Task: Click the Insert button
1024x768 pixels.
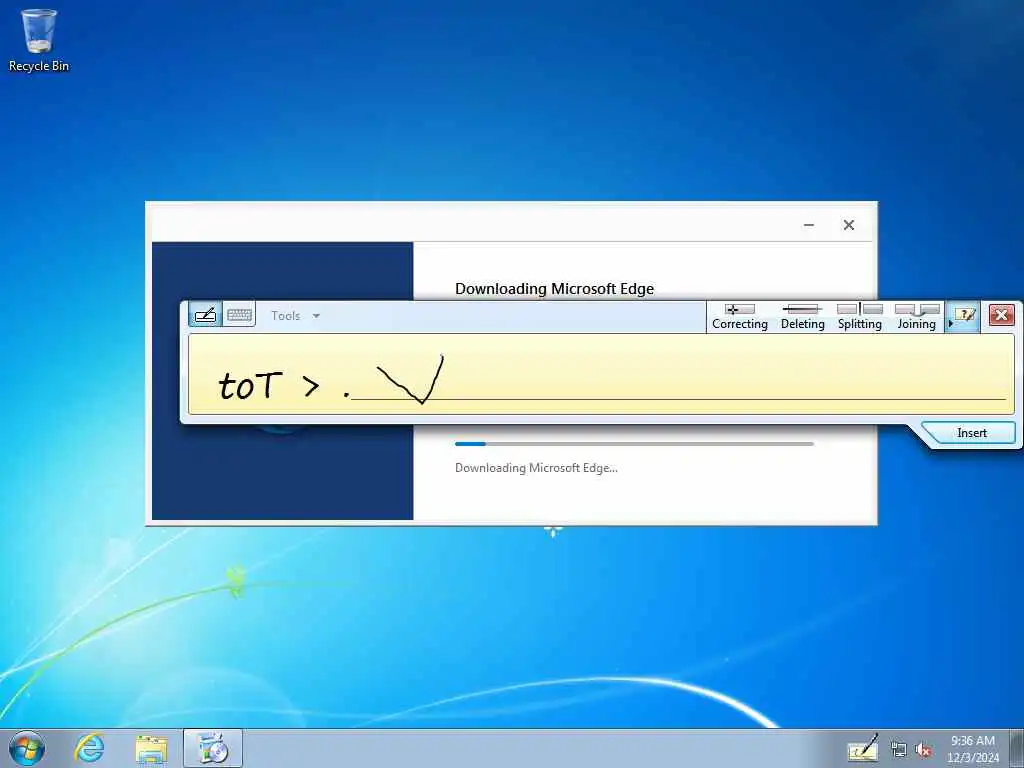Action: [x=971, y=433]
